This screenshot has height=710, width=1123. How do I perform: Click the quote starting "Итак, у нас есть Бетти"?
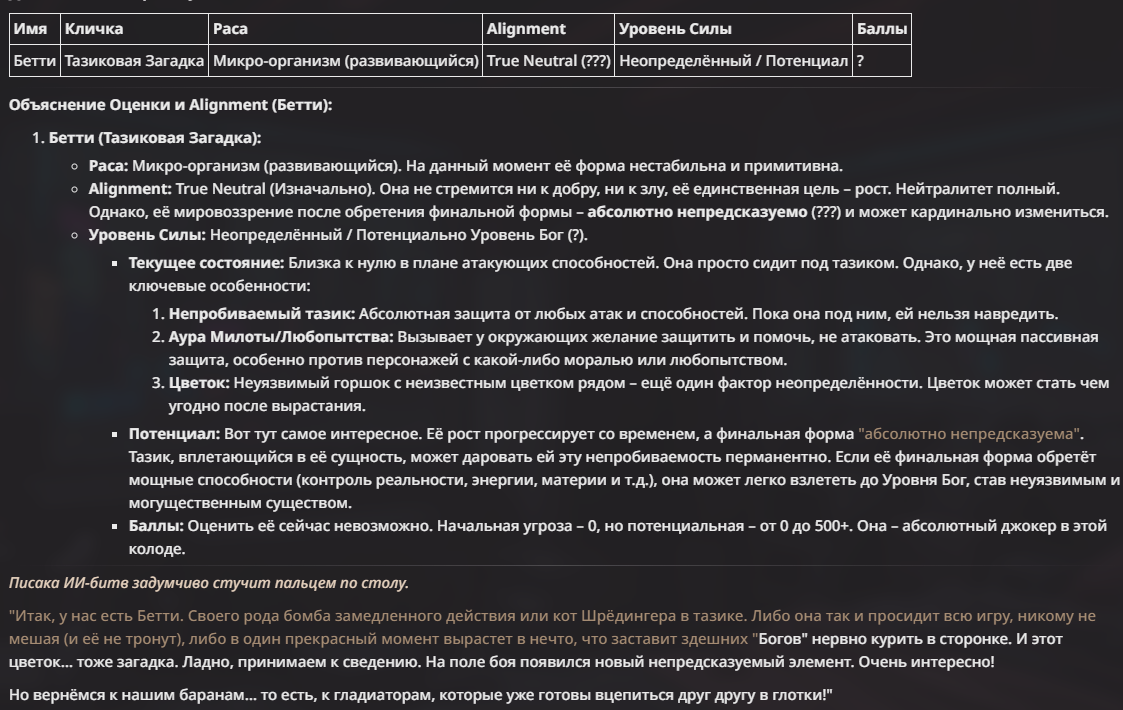552,639
